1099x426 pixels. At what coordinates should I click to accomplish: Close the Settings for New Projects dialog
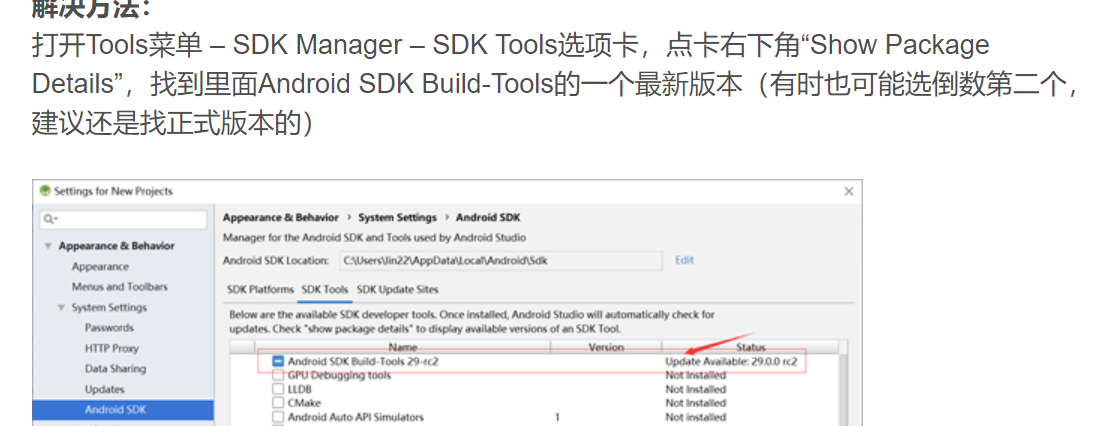(x=849, y=191)
